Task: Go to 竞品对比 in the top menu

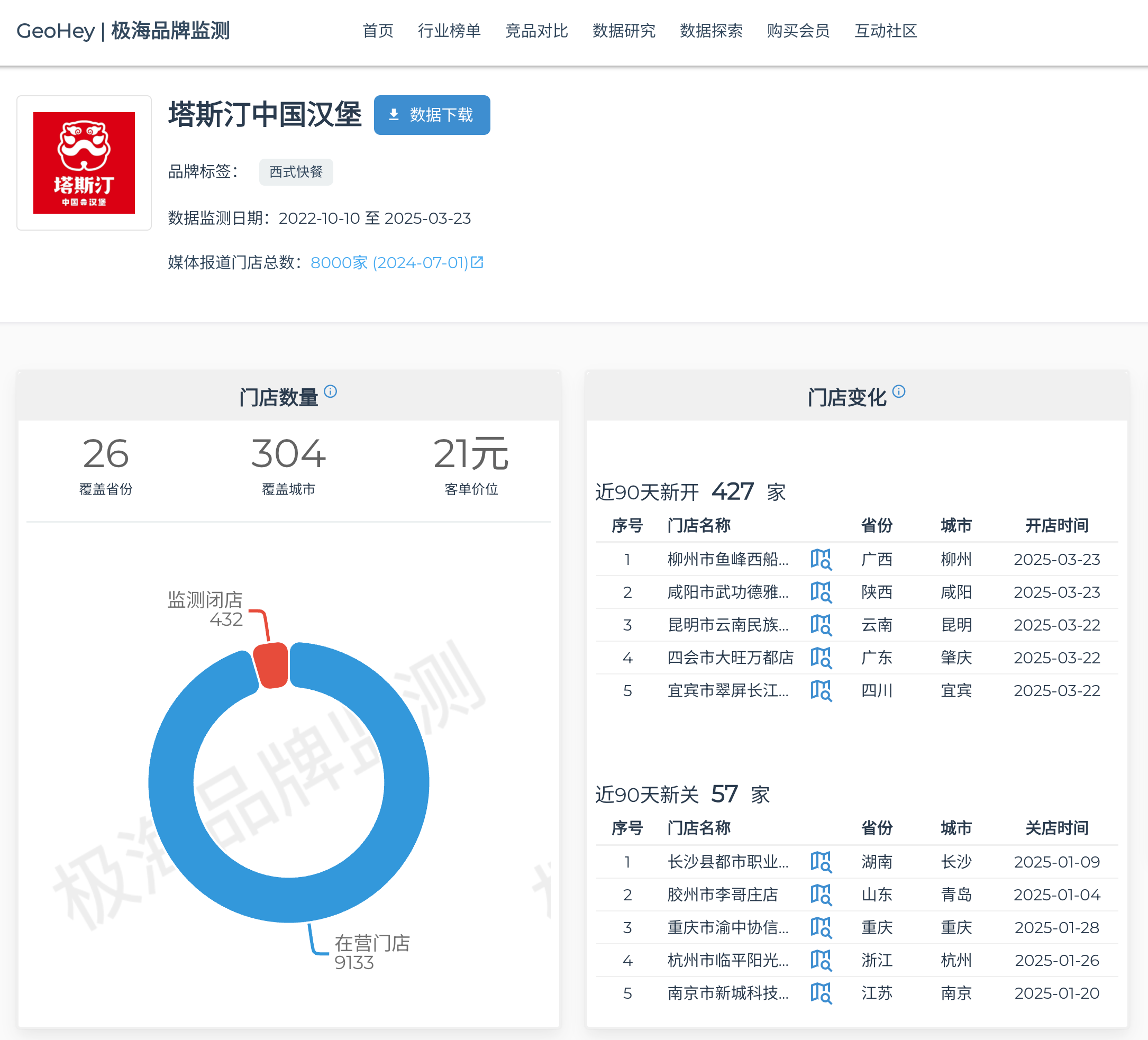Action: coord(536,31)
